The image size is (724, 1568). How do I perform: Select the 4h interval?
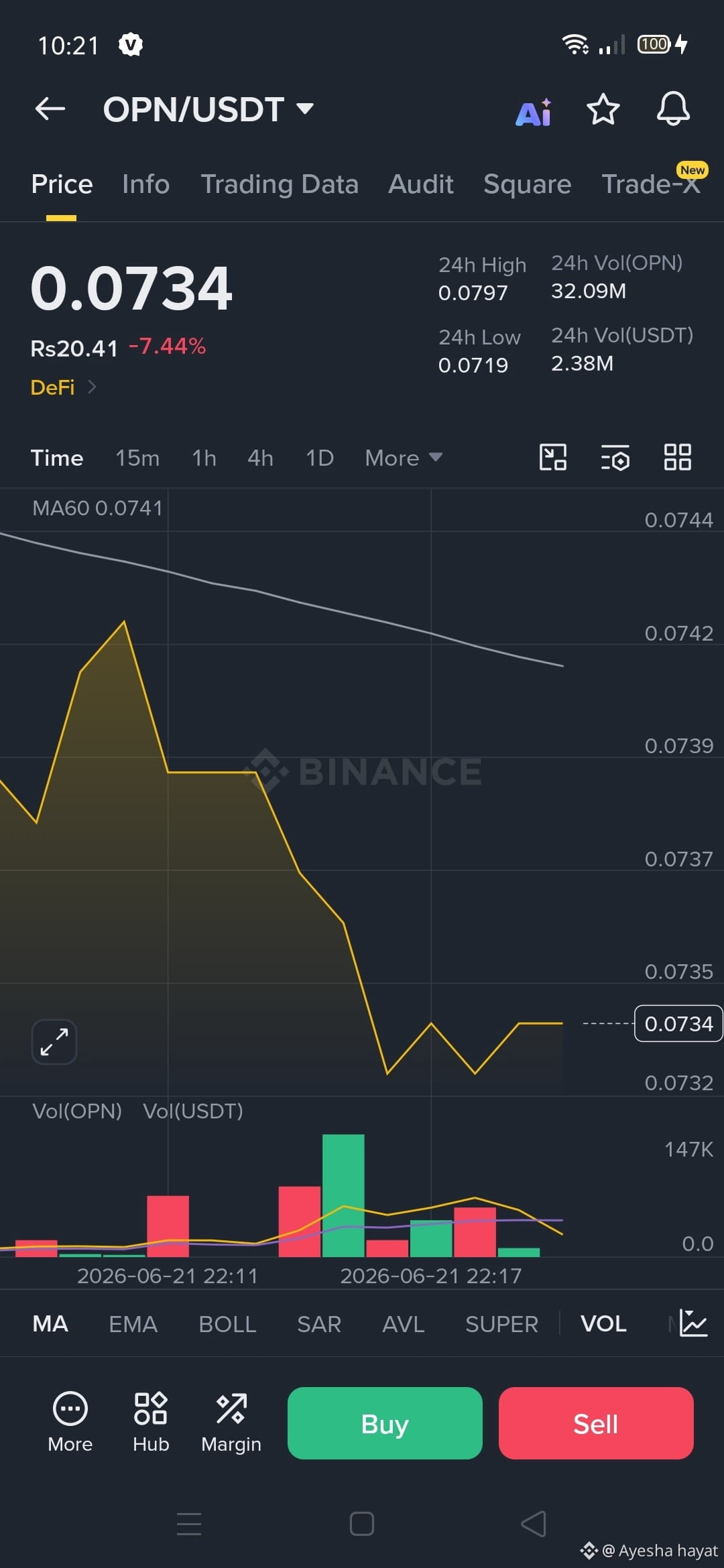260,458
